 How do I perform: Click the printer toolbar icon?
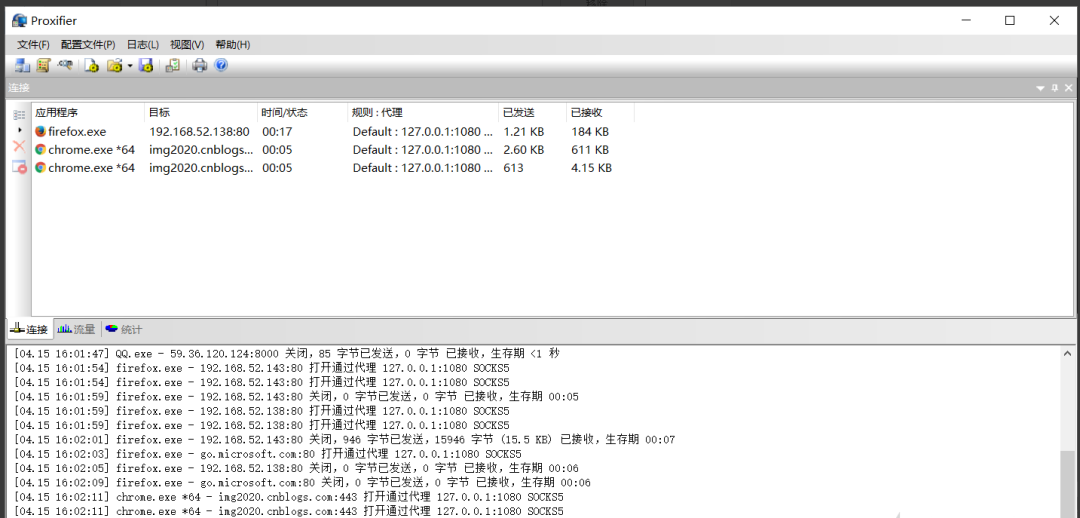coord(200,65)
